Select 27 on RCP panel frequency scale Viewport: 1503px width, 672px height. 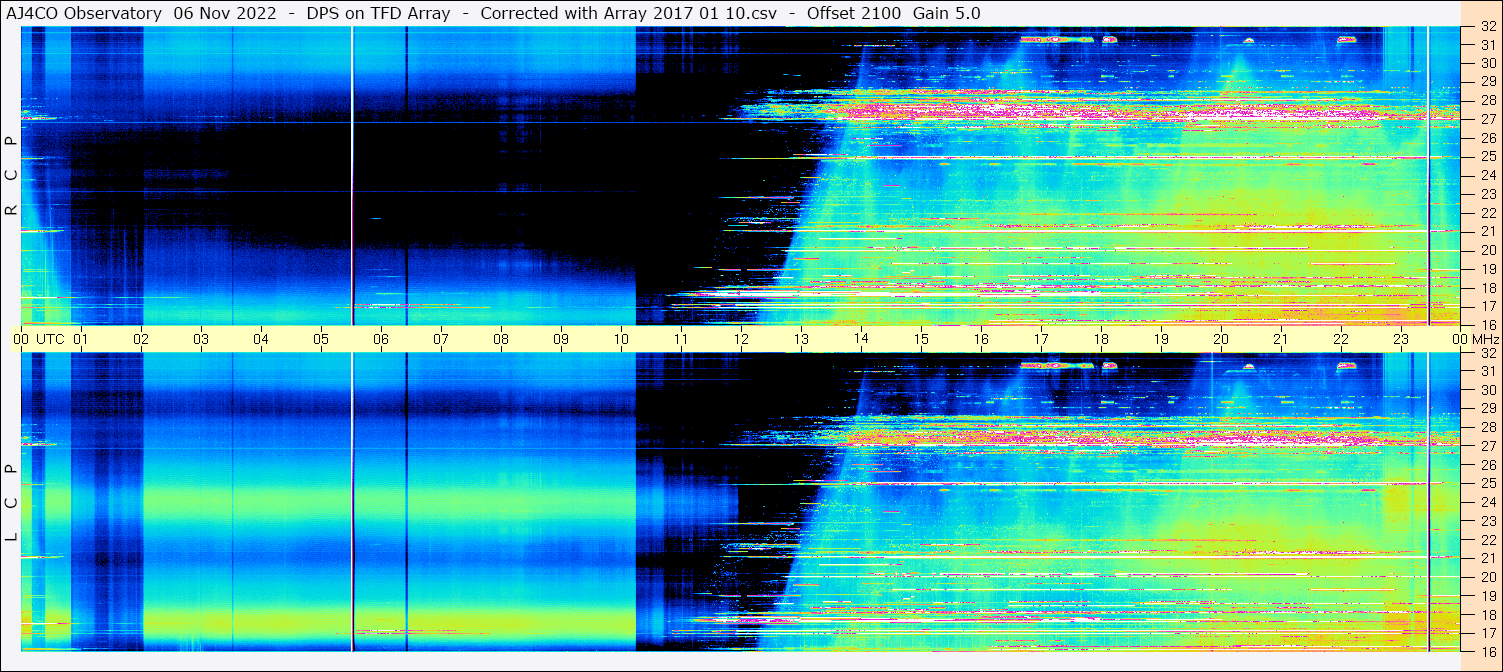(1487, 119)
